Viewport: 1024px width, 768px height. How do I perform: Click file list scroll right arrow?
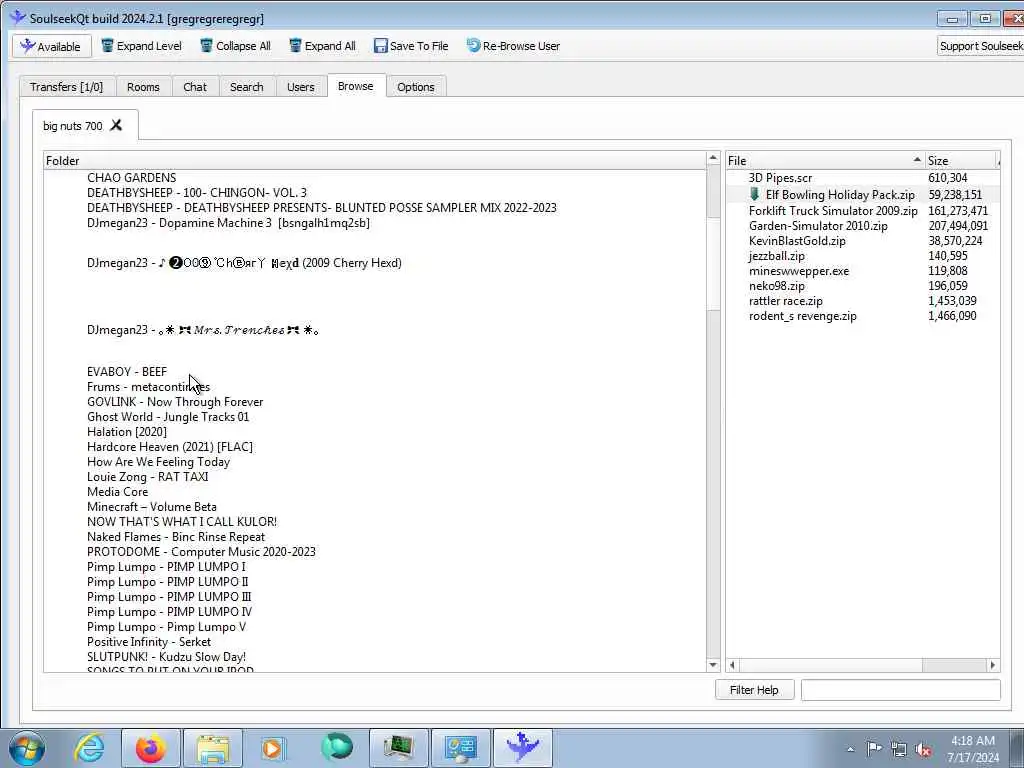(x=993, y=665)
